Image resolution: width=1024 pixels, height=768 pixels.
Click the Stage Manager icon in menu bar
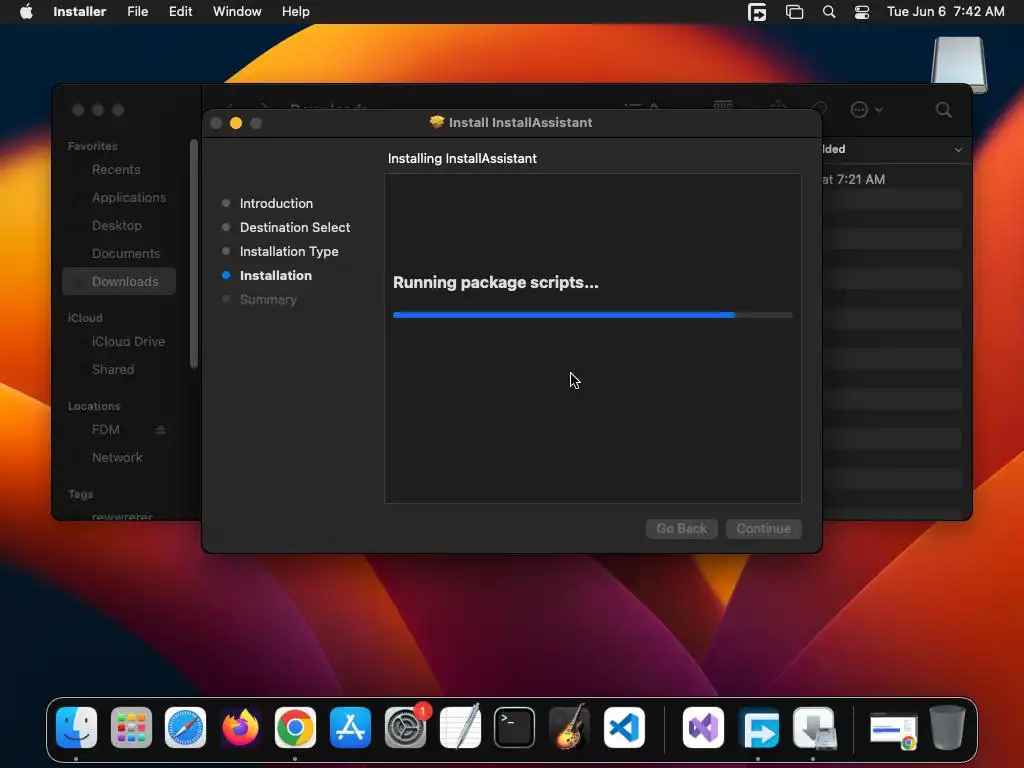pos(794,12)
